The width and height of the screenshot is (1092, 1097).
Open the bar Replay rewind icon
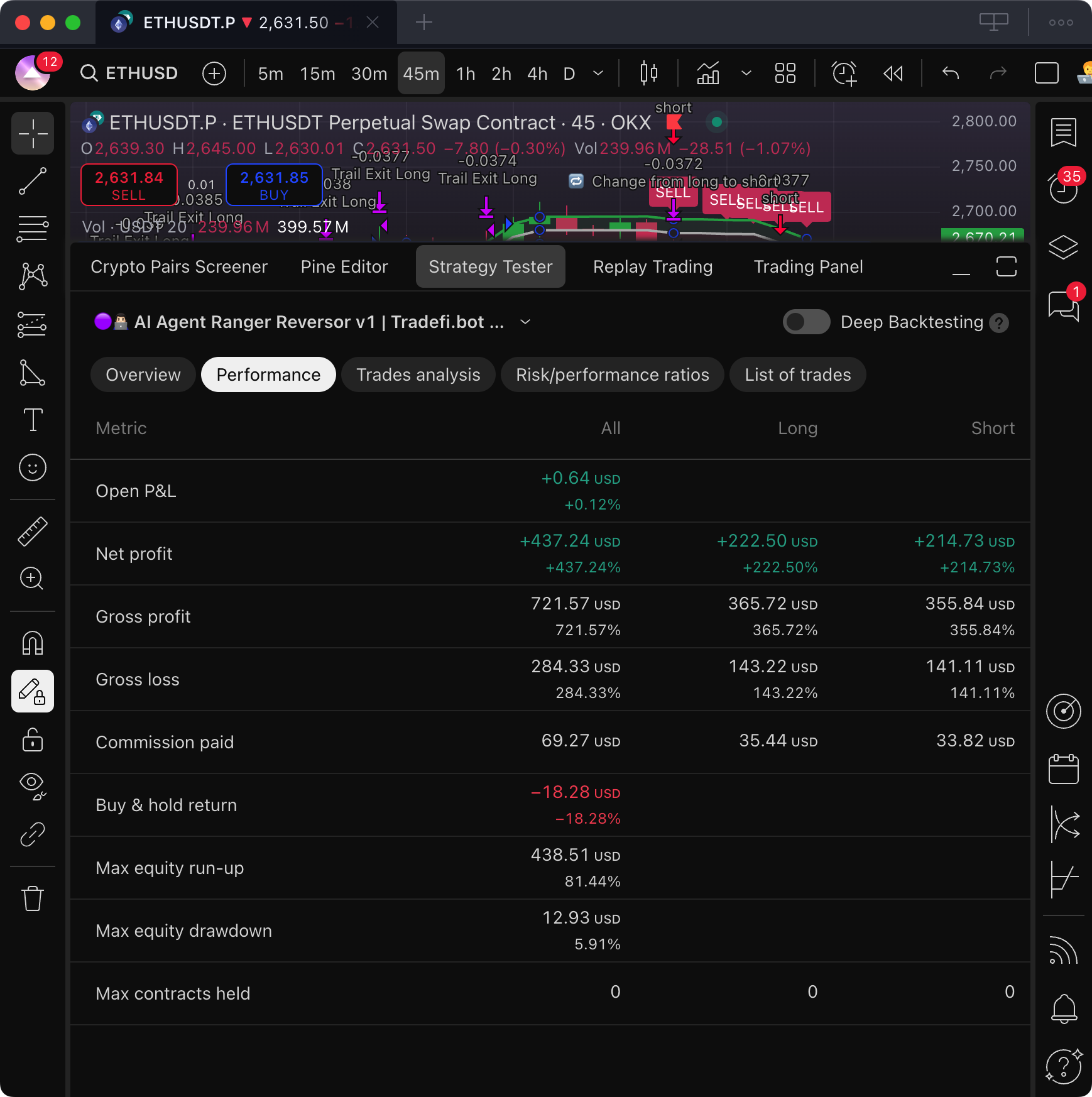893,74
